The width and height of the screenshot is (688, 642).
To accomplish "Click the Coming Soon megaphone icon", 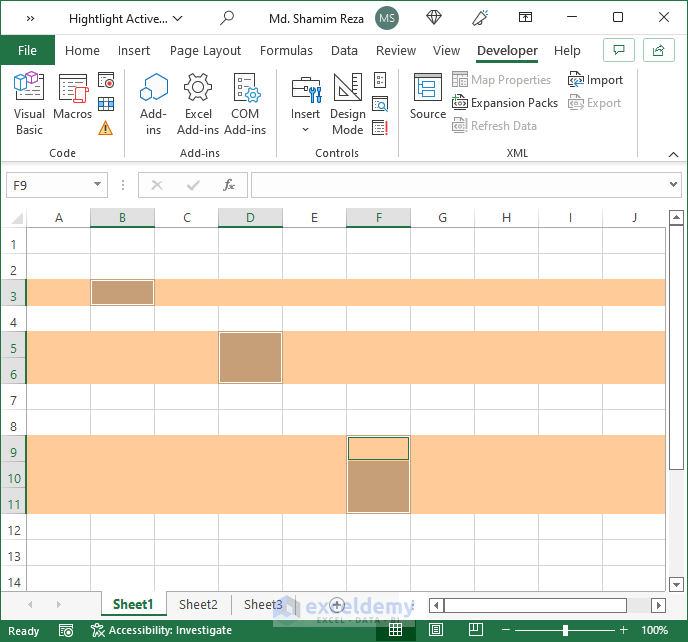I will click(x=480, y=18).
